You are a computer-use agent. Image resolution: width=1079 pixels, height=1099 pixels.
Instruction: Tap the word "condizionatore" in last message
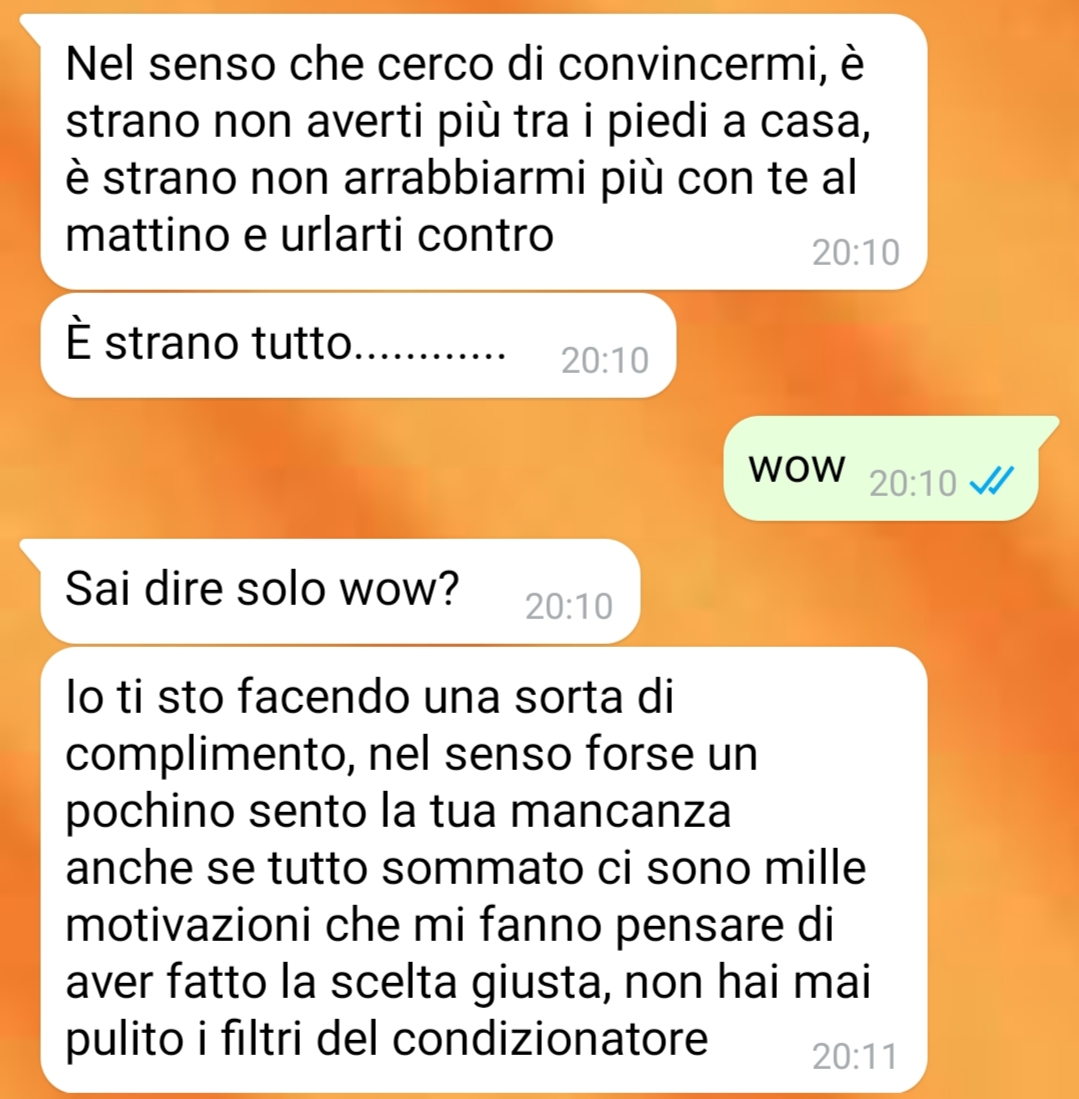(x=550, y=1038)
